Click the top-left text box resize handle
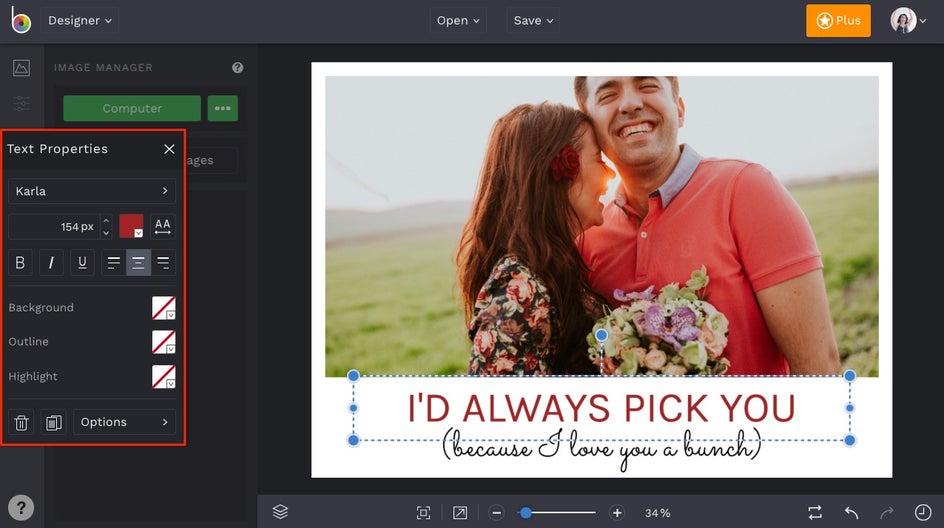This screenshot has width=944, height=528. point(353,376)
